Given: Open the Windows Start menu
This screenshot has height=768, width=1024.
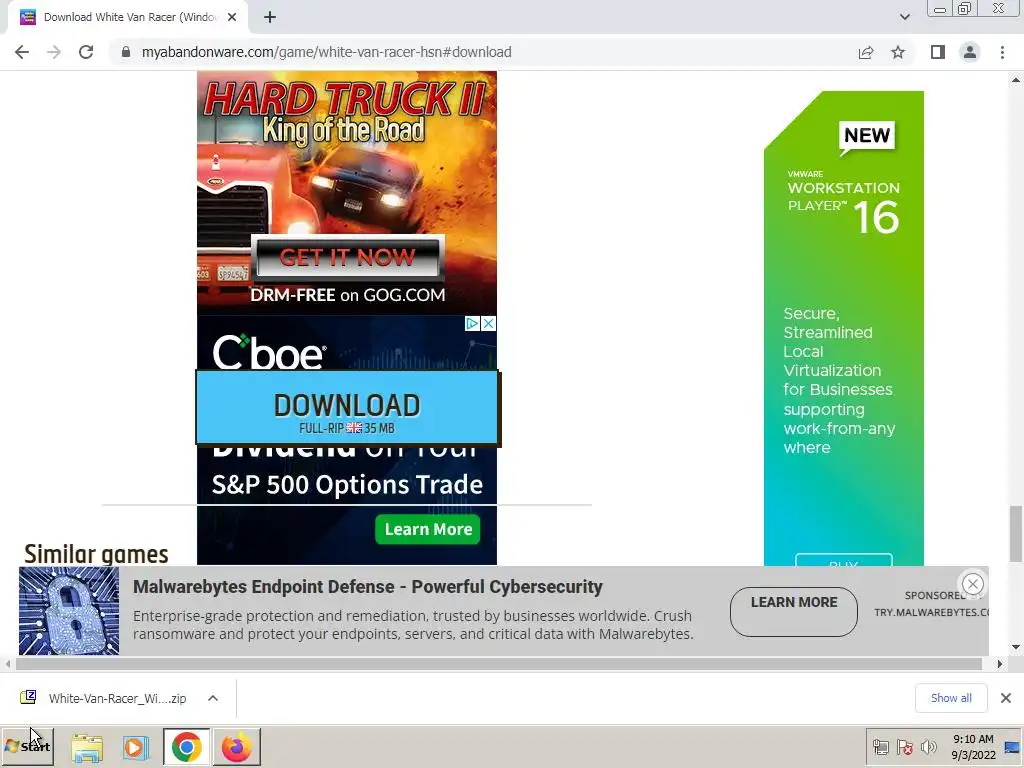Looking at the screenshot, I should tap(27, 746).
